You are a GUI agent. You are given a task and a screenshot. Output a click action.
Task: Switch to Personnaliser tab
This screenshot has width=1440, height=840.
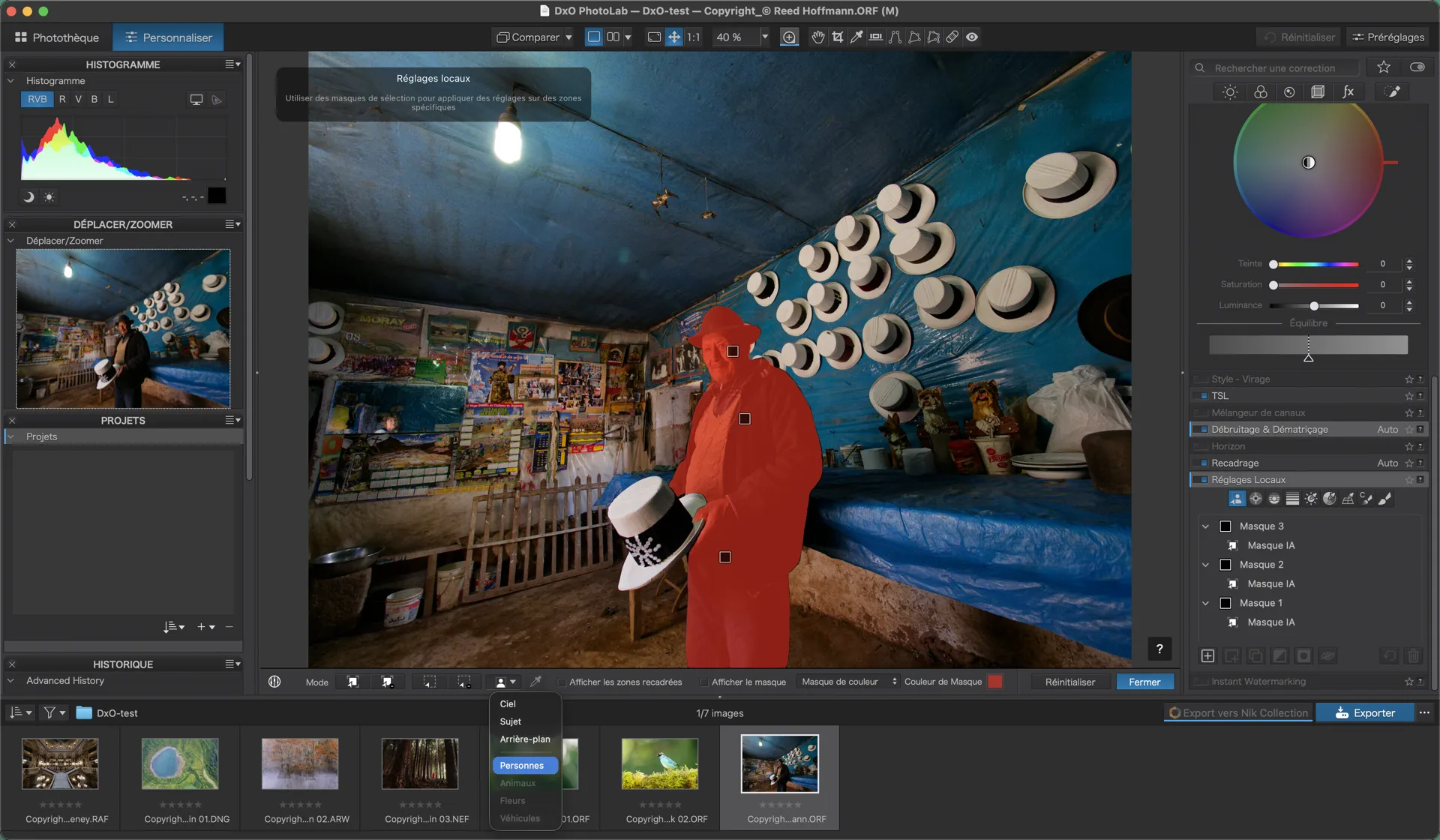click(168, 37)
